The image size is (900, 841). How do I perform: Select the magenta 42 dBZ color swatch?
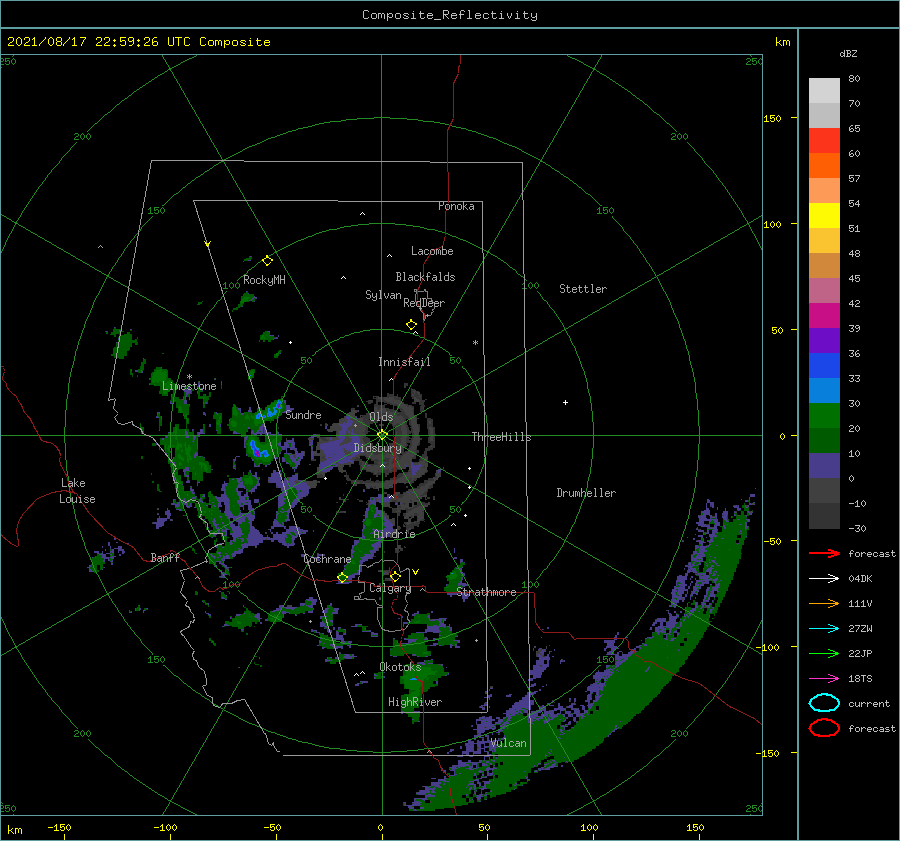824,316
